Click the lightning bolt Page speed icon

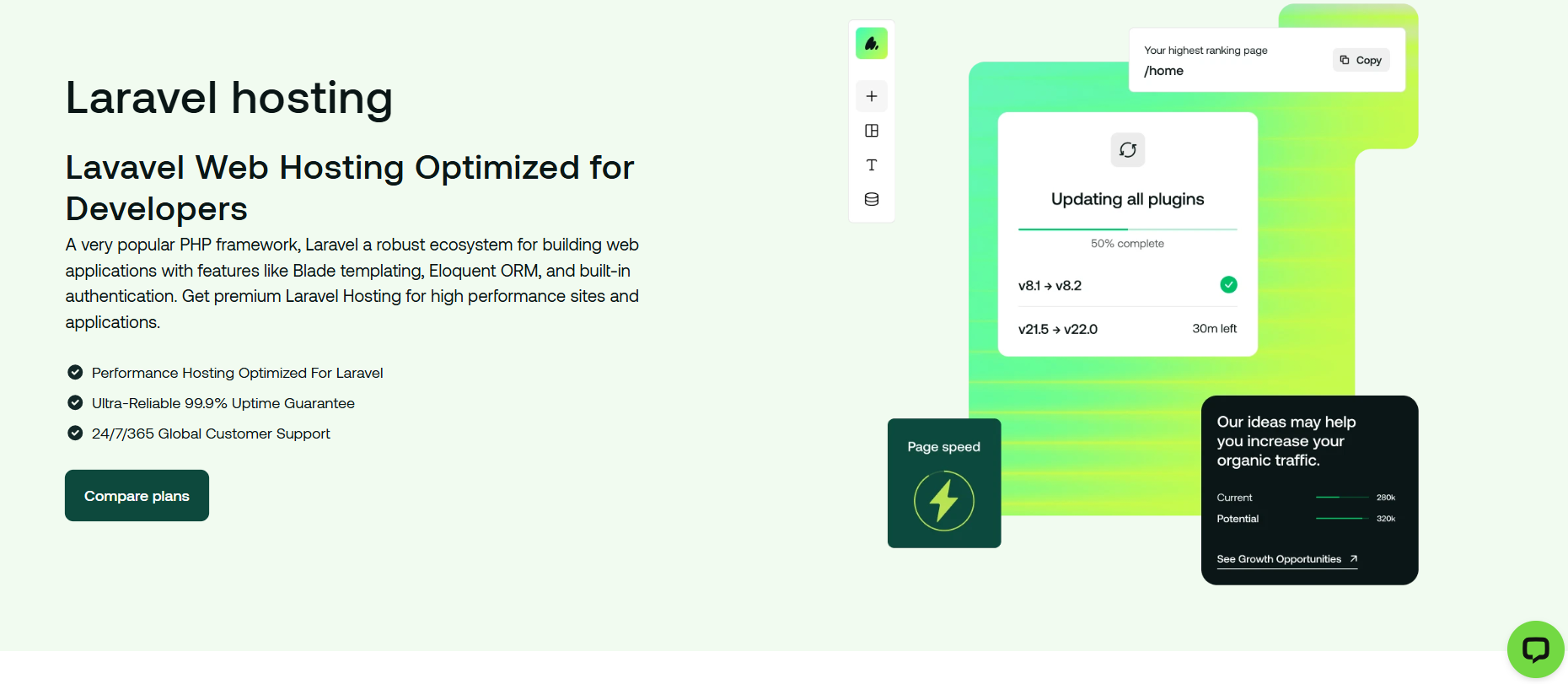click(x=944, y=500)
